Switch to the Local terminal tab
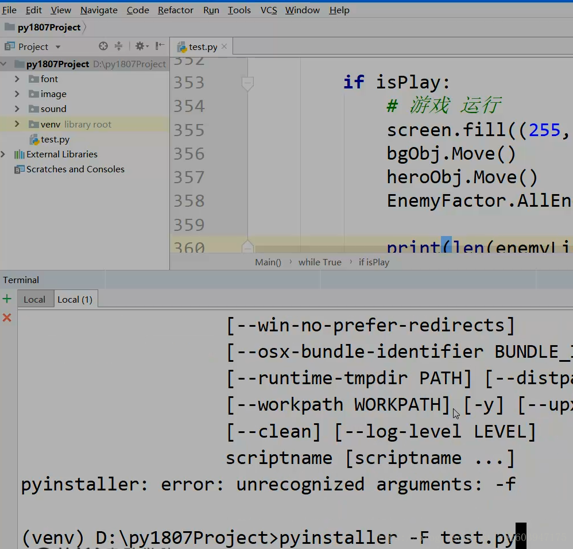The width and height of the screenshot is (573, 549). point(35,300)
